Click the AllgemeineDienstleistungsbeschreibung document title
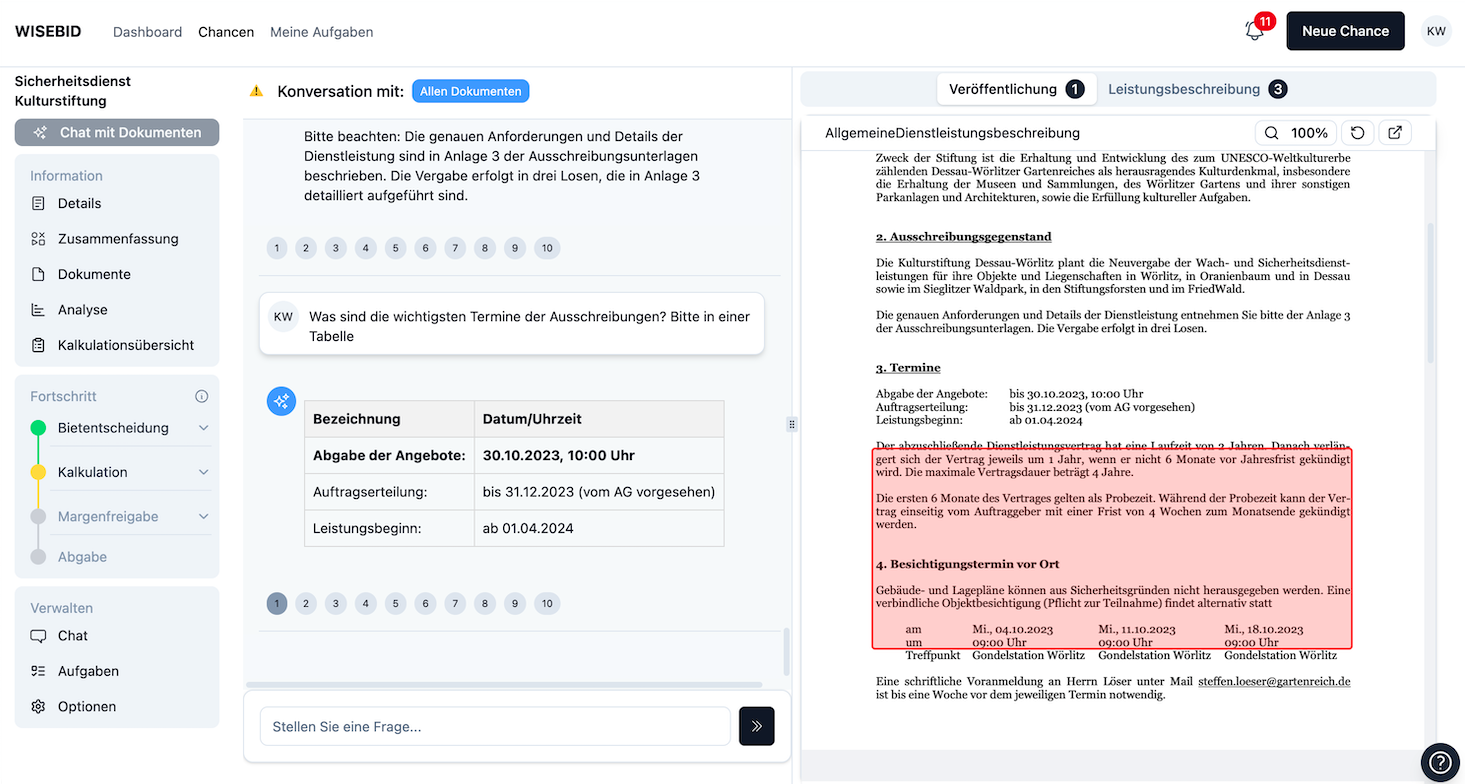The image size is (1465, 784). point(952,133)
